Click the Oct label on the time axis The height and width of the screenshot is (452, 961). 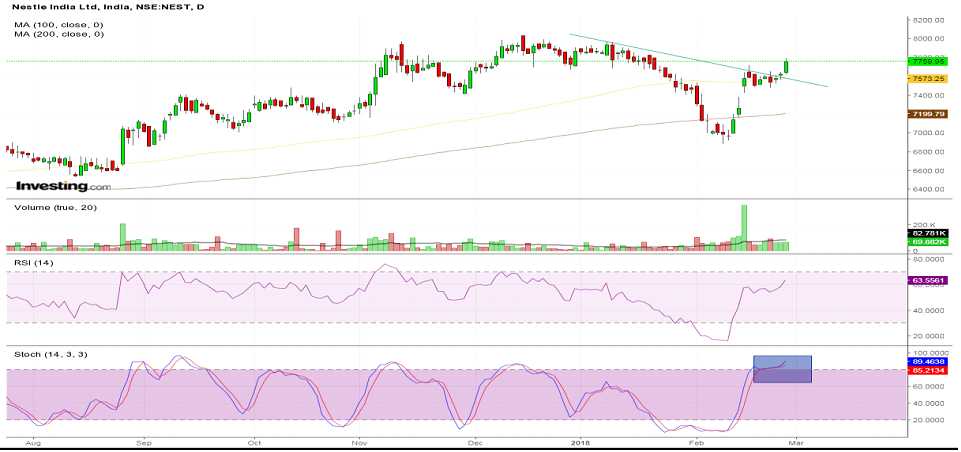(253, 442)
